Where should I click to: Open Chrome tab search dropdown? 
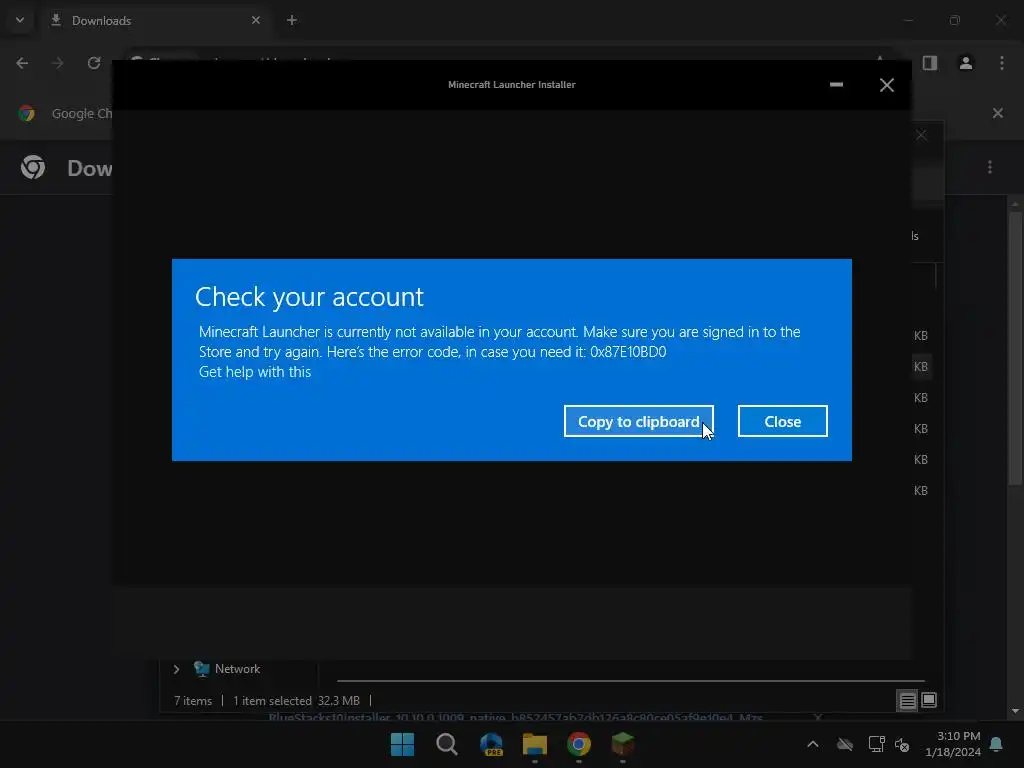pyautogui.click(x=20, y=20)
